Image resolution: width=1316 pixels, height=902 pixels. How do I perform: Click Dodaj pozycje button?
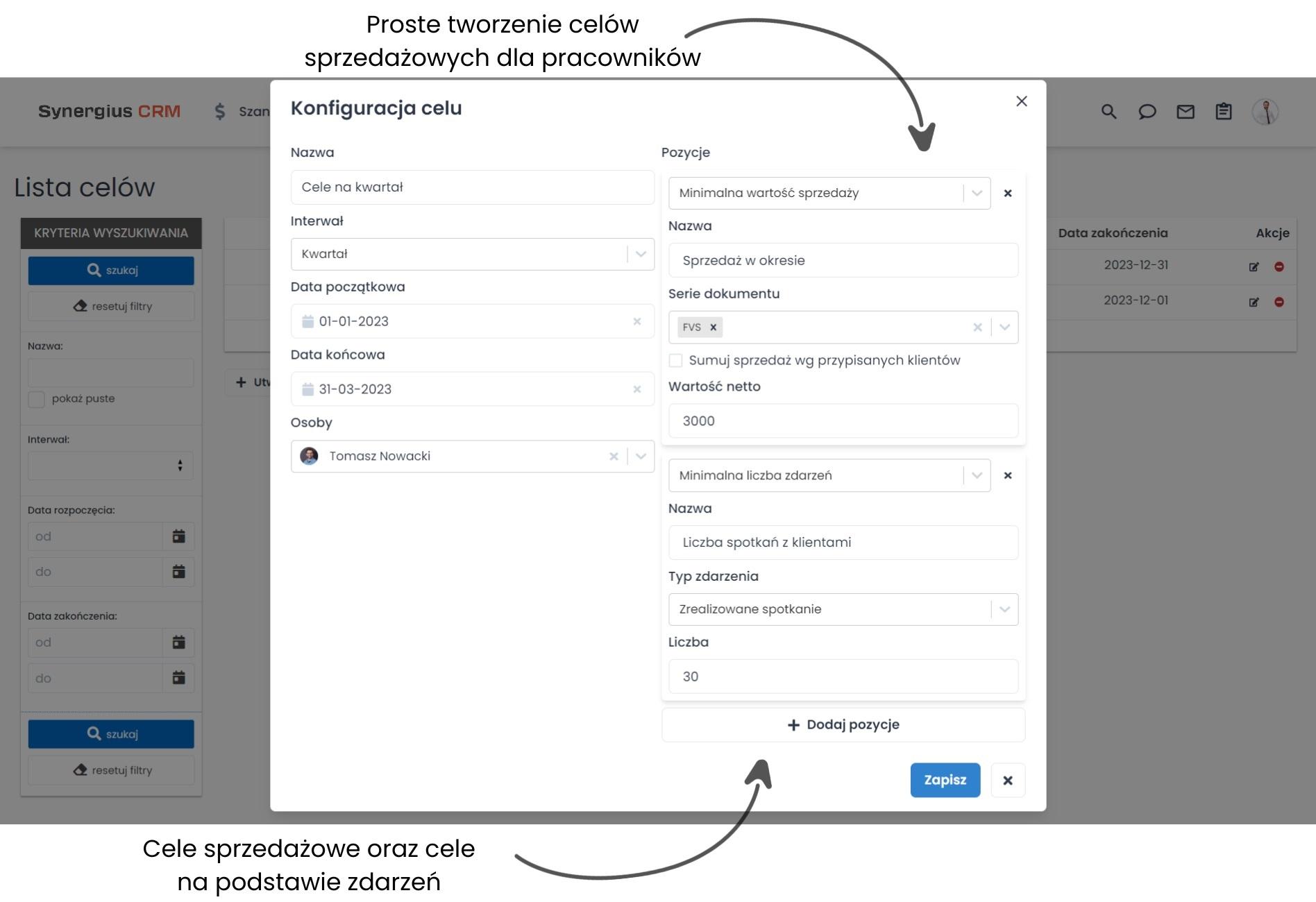point(843,724)
